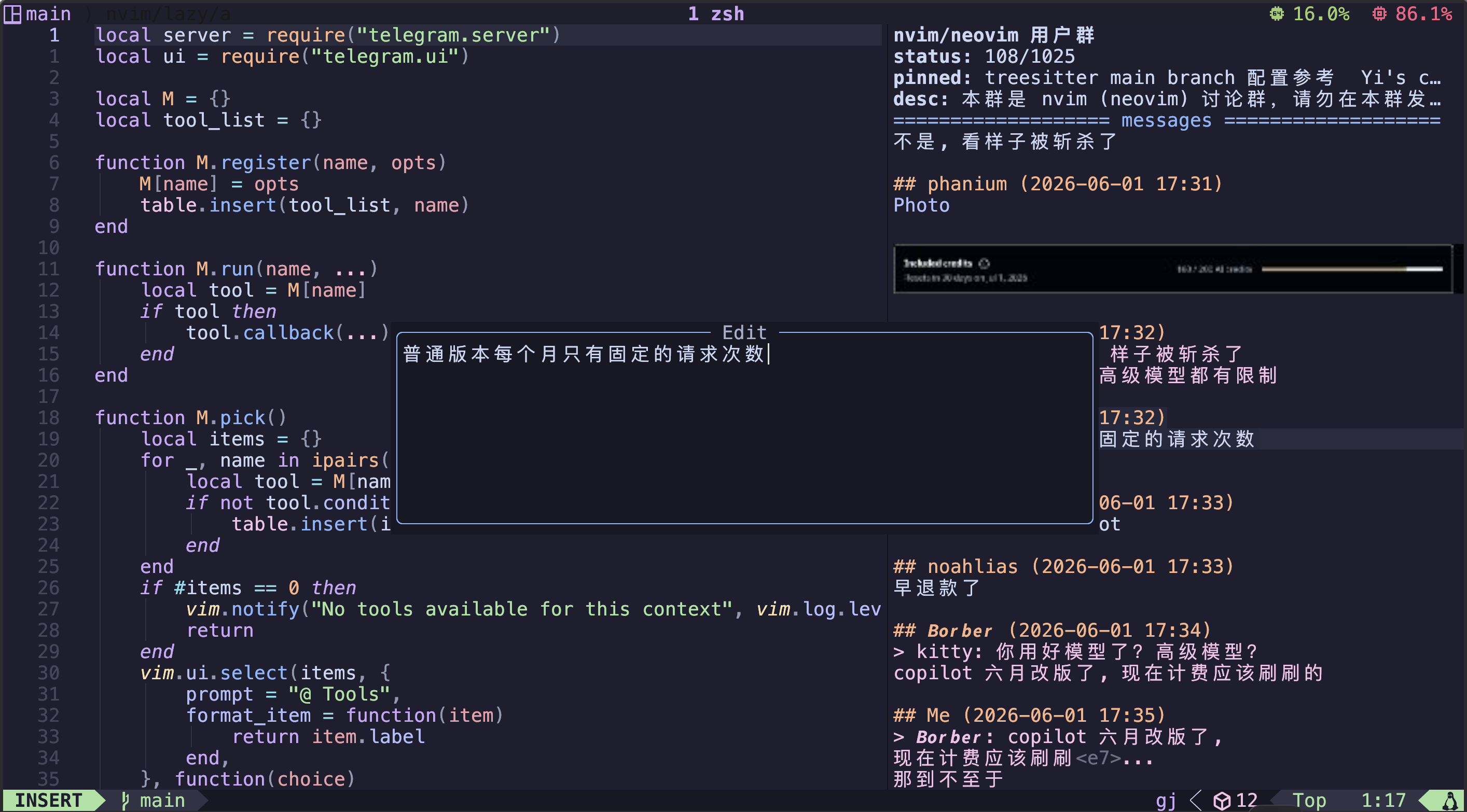Click the '高级模型都有限制' message text

pos(1188,375)
